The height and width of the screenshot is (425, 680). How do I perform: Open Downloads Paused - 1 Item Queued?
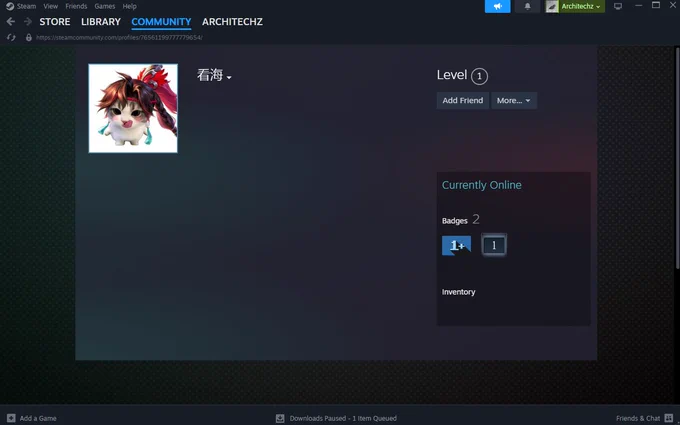[x=343, y=418]
